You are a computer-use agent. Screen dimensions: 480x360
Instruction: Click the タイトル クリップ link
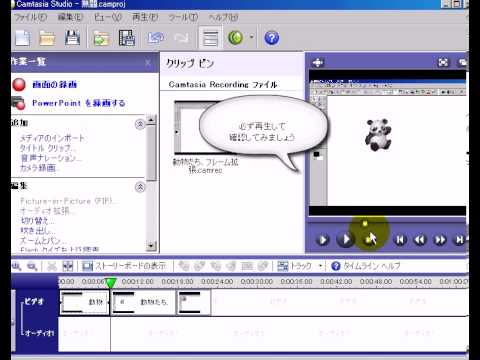tap(48, 148)
